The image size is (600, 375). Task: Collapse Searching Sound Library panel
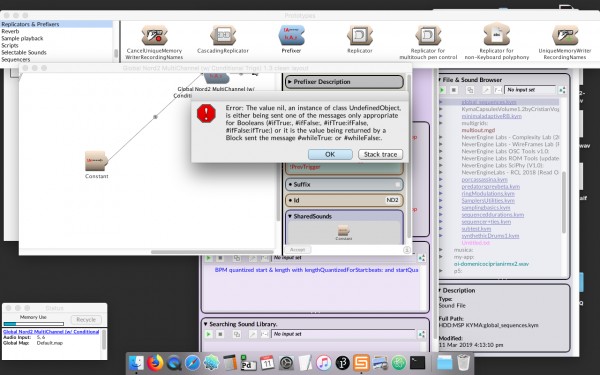tap(205, 324)
